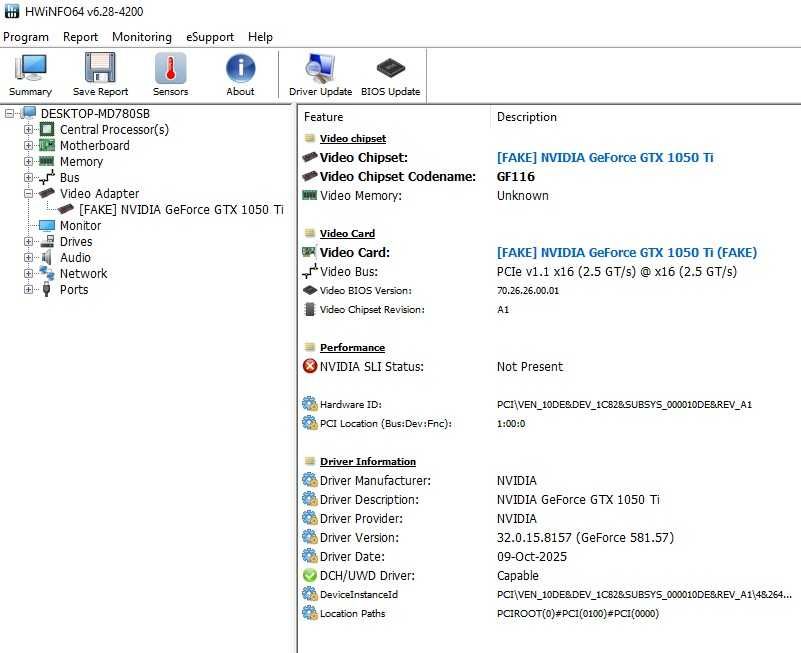
Task: Select the Location Paths PCIROOT value
Action: 578,613
